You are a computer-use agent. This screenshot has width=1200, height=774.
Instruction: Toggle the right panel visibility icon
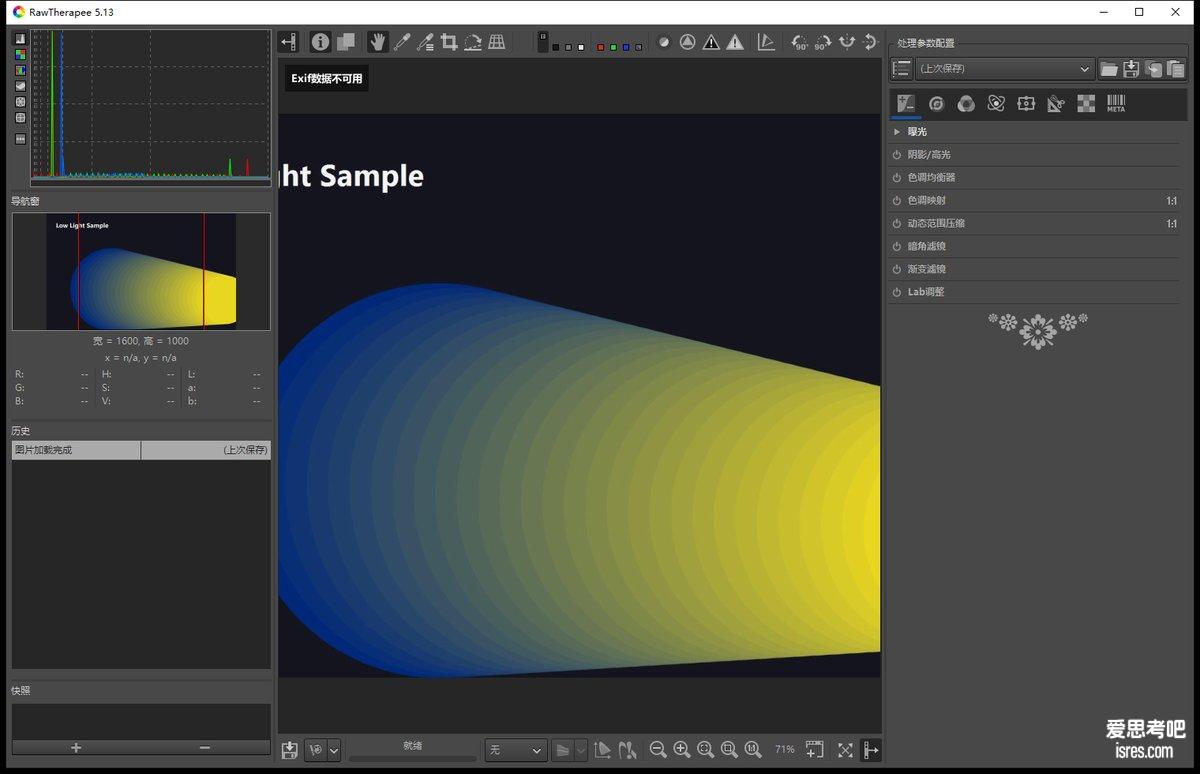click(x=871, y=749)
